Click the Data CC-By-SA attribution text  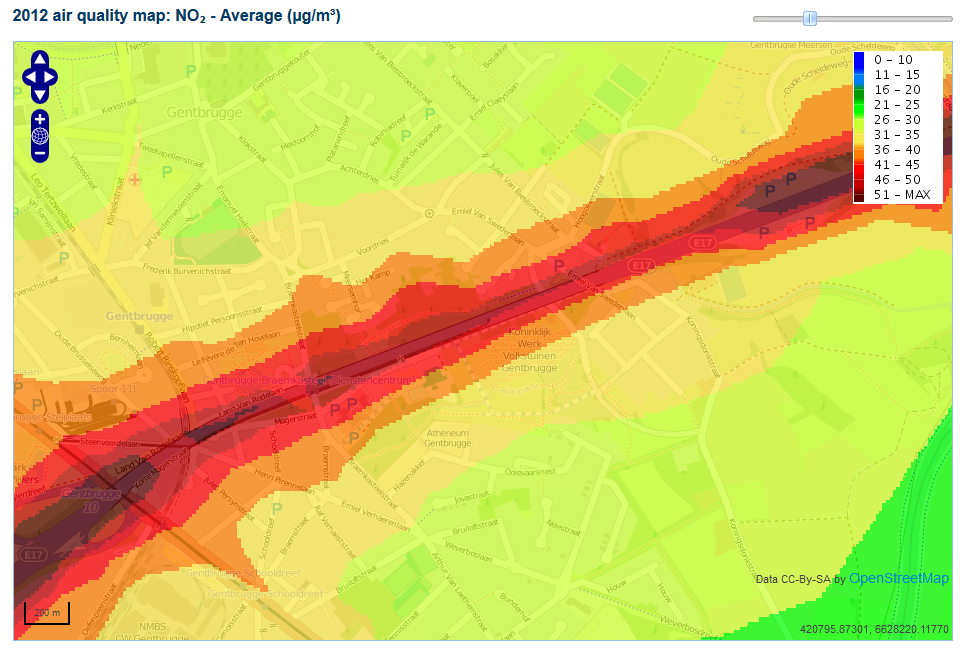point(794,579)
